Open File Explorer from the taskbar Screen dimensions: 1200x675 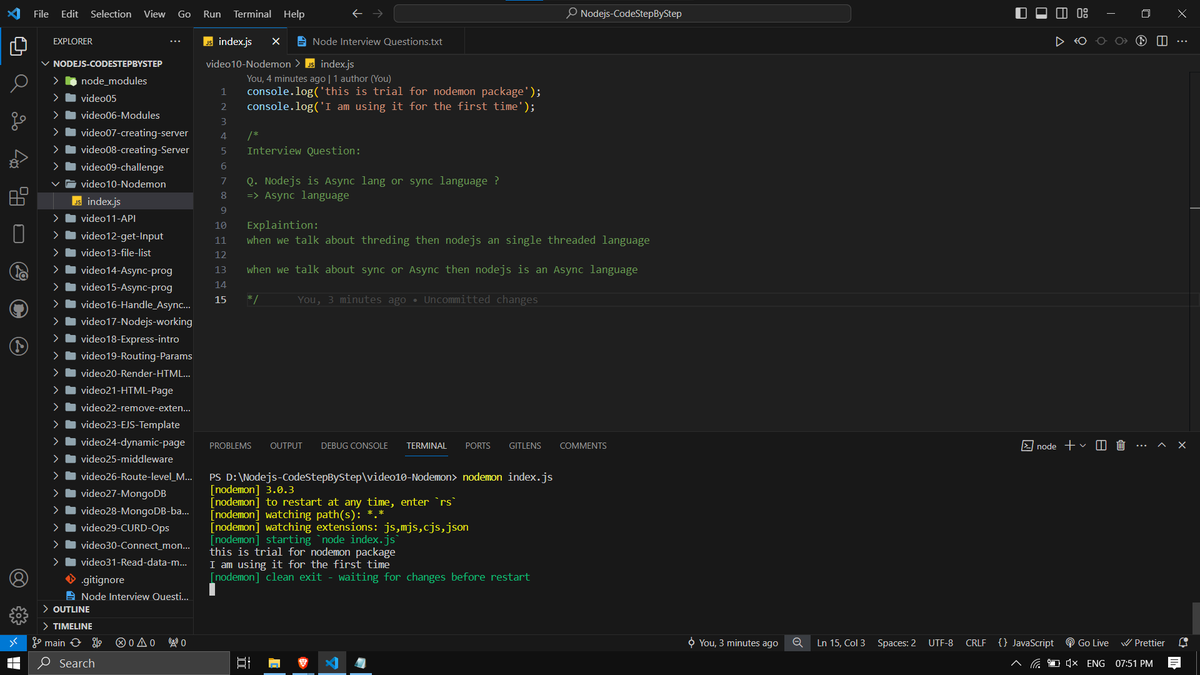click(x=274, y=663)
